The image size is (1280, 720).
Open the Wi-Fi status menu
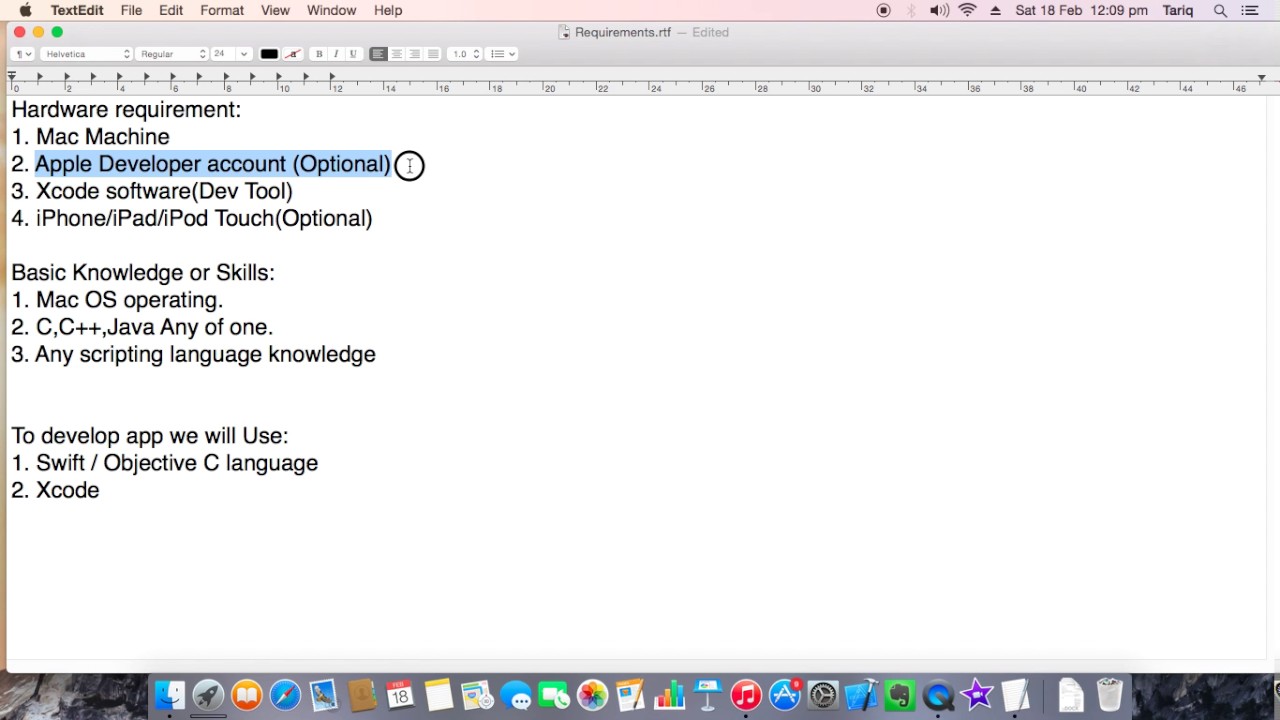(967, 10)
